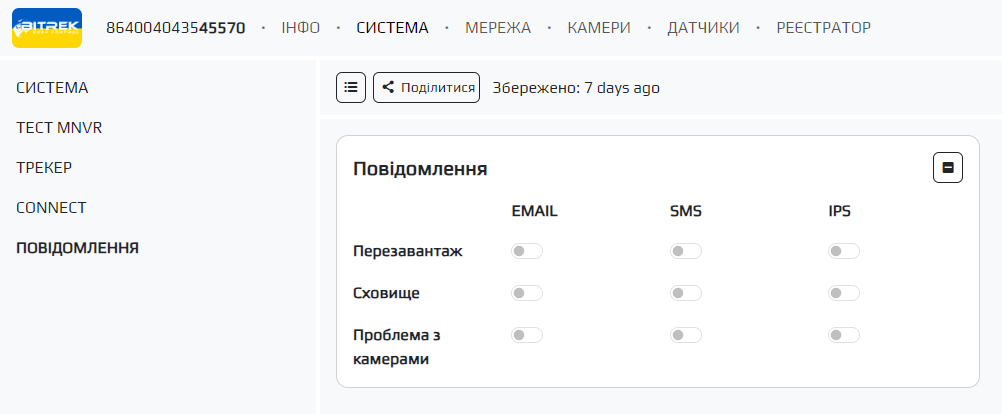The height and width of the screenshot is (414, 1002).
Task: Go to the КАМЕРИ tab
Action: coord(599,28)
